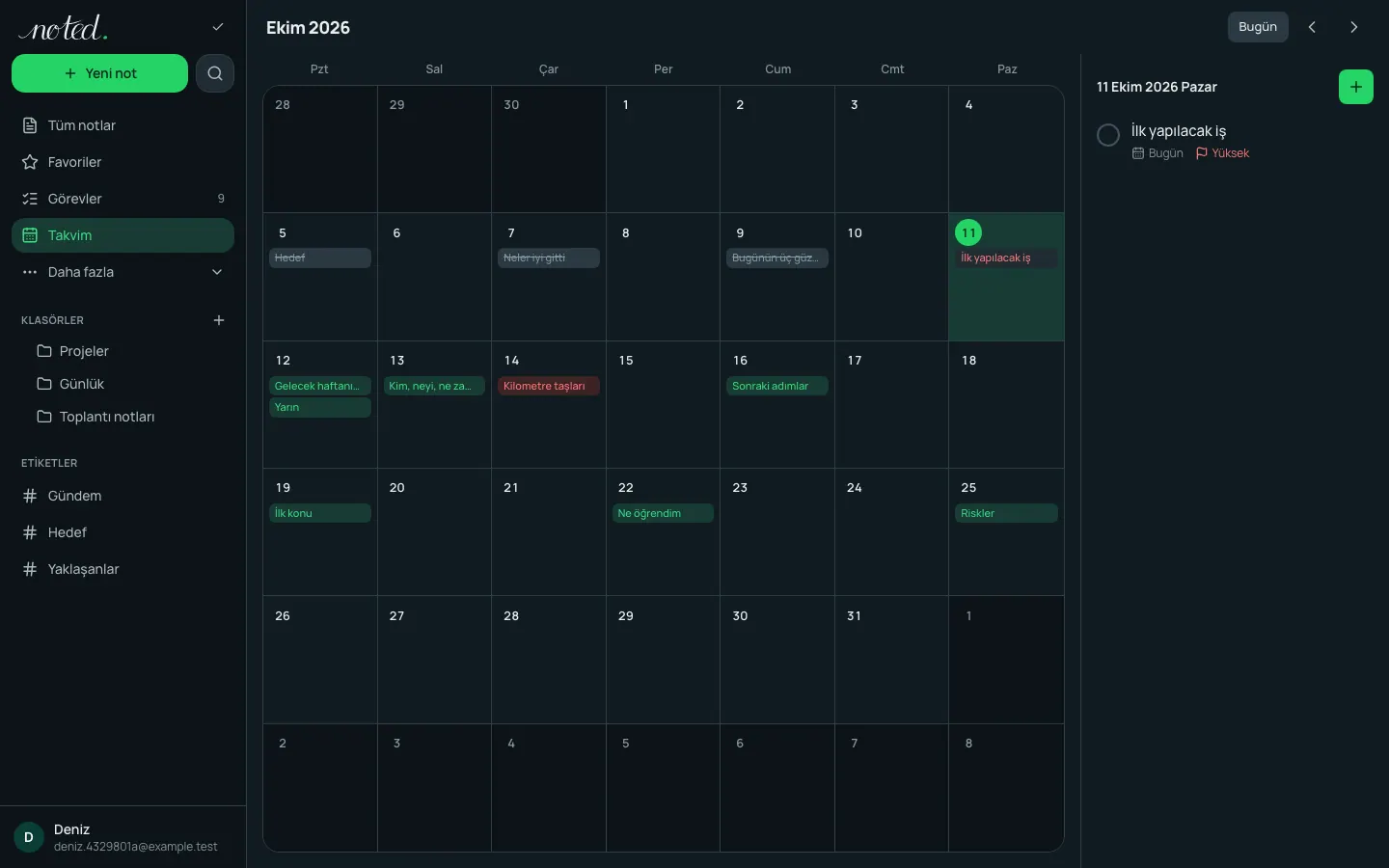Go to previous month with left chevron
The width and height of the screenshot is (1389, 868).
1312,27
